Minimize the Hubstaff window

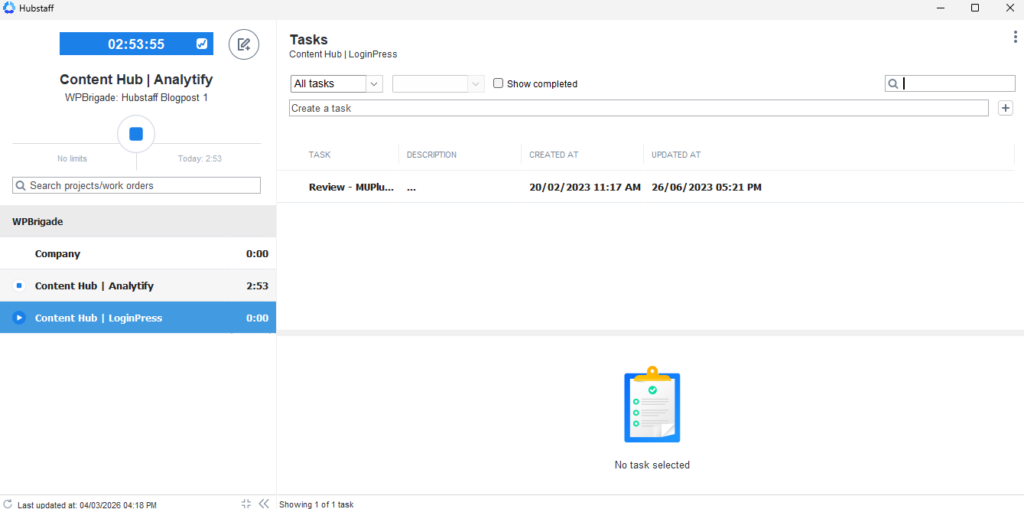[940, 8]
